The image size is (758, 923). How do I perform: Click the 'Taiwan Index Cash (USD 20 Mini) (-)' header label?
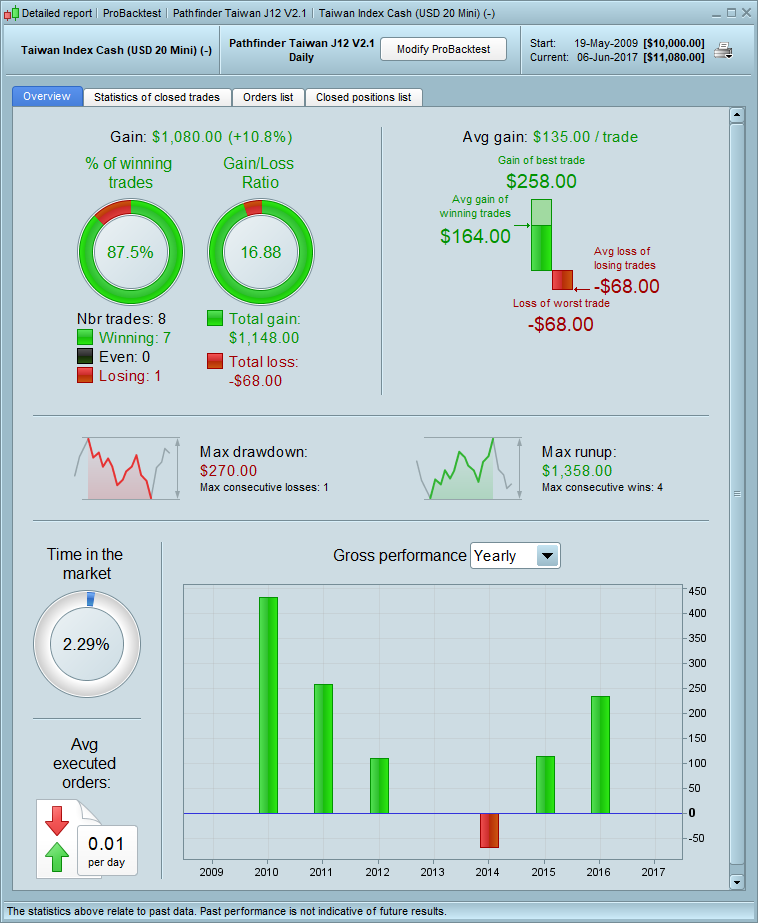117,50
